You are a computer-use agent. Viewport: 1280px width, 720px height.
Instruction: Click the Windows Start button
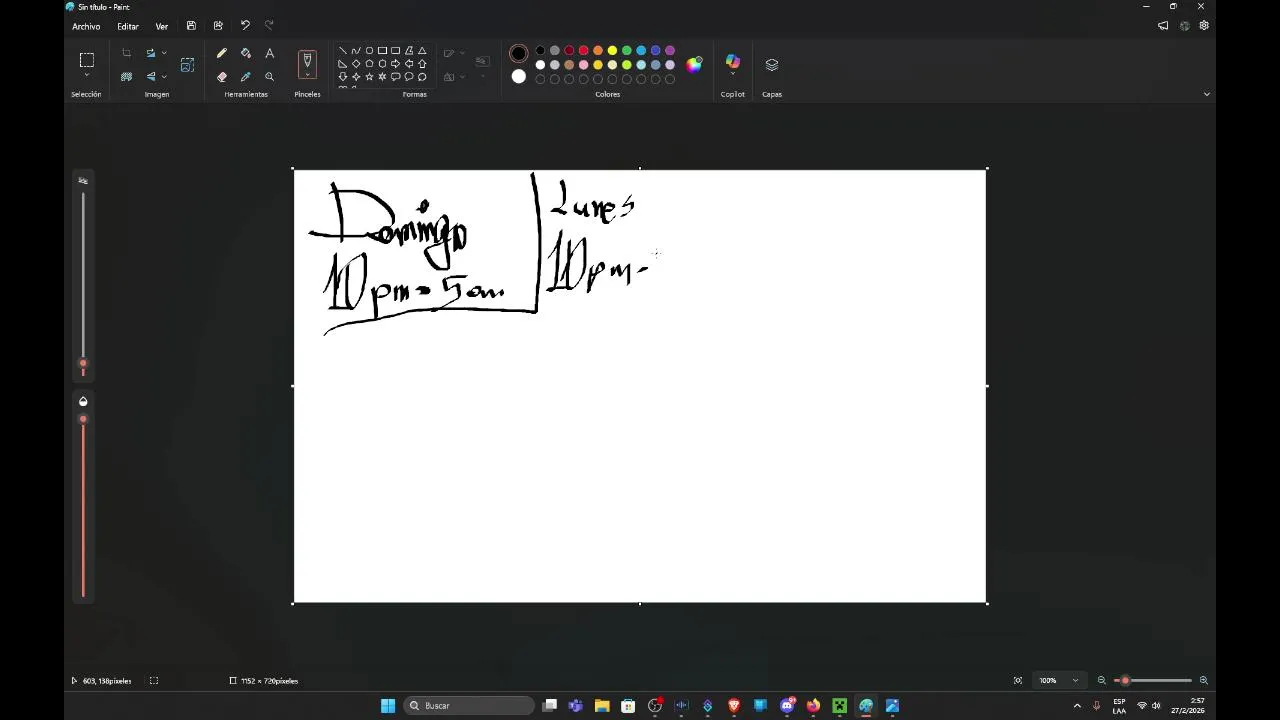point(388,706)
